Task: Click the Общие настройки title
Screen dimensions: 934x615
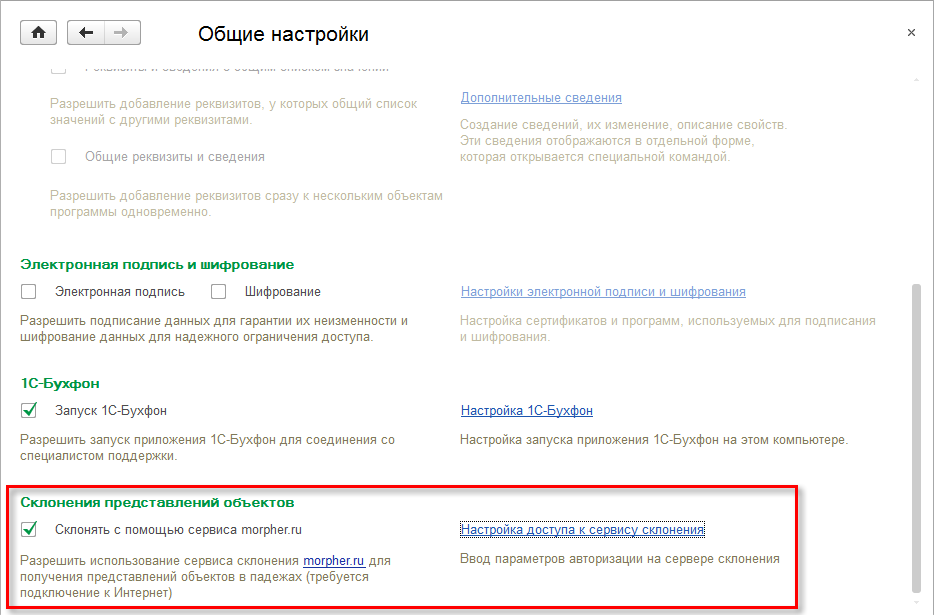Action: 284,34
